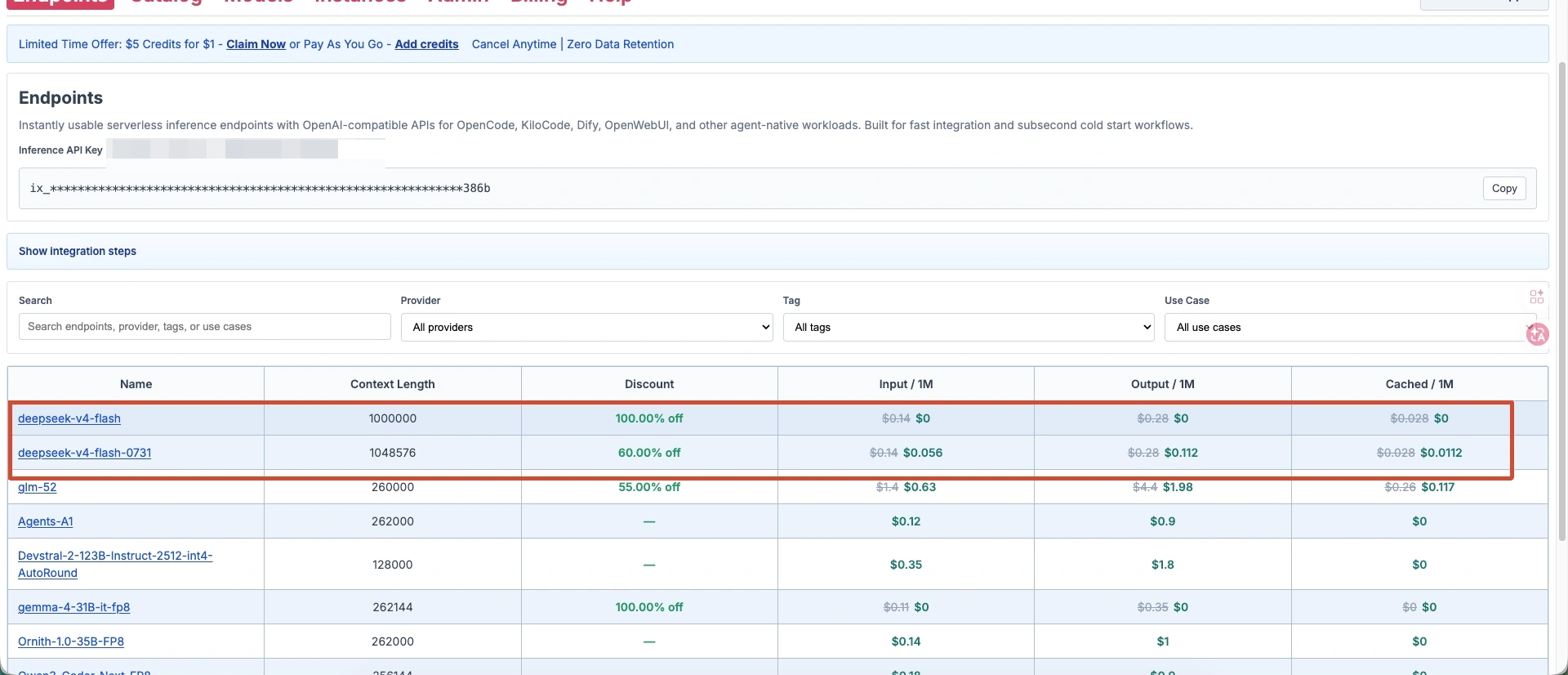This screenshot has width=1568, height=675.
Task: Copy the Inference API key
Action: pyautogui.click(x=1504, y=188)
